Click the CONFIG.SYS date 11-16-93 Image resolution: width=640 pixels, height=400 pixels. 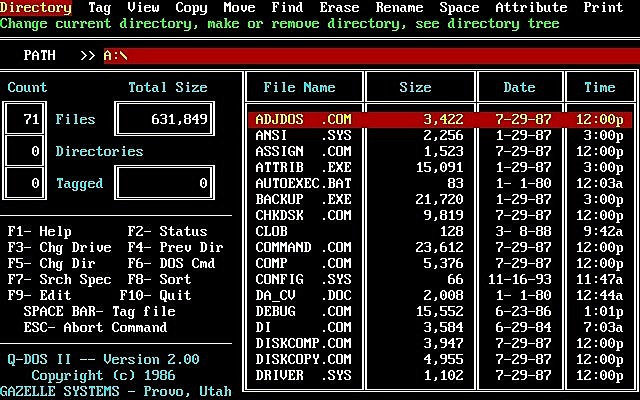click(520, 279)
